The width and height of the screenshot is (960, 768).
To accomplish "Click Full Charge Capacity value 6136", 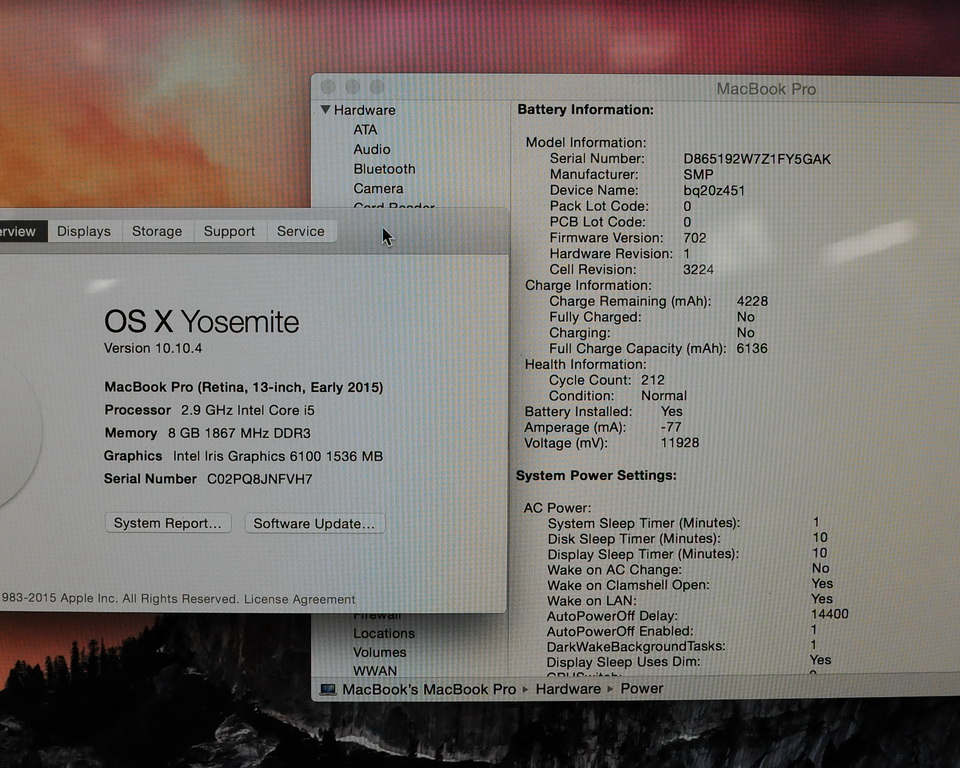I will click(x=752, y=348).
